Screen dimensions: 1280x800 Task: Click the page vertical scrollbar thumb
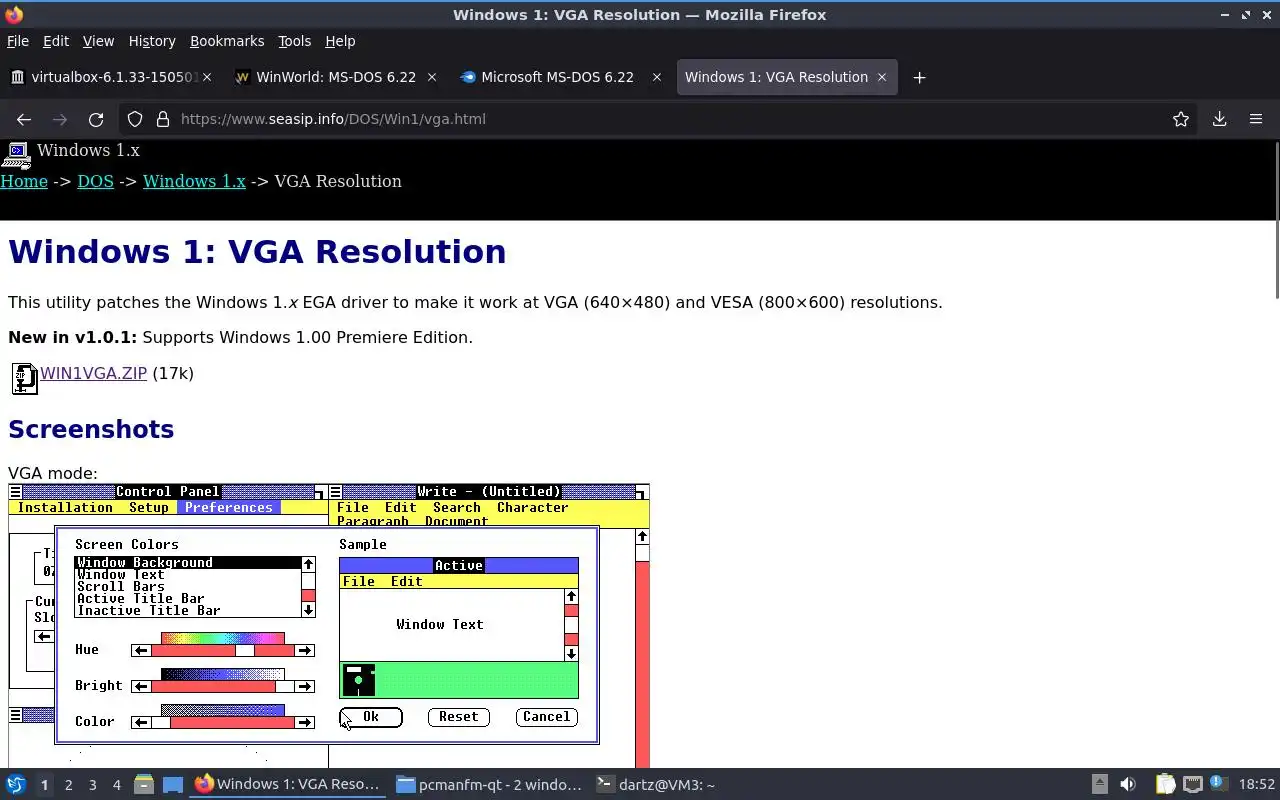(1276, 220)
